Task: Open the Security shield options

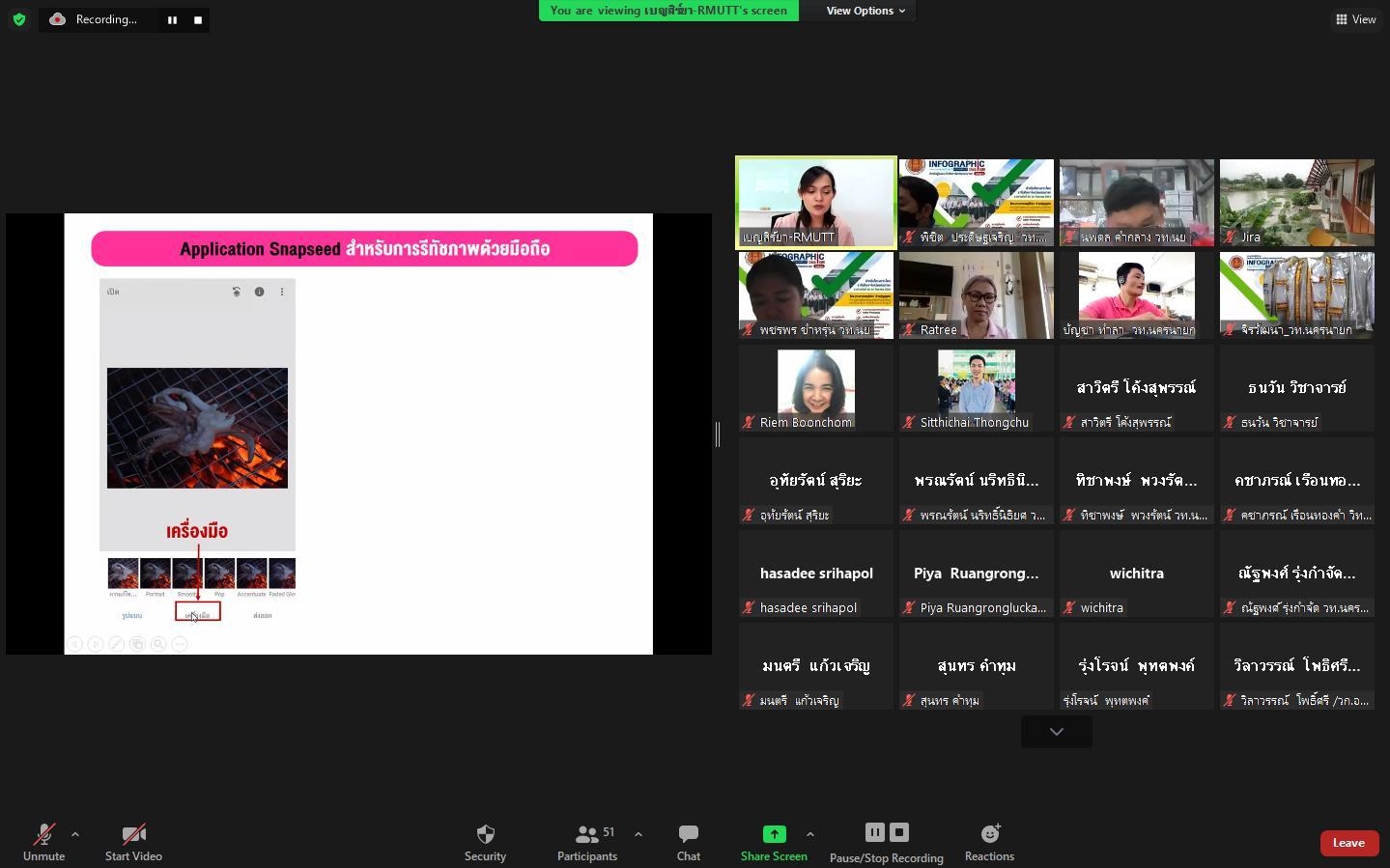Action: 485,842
